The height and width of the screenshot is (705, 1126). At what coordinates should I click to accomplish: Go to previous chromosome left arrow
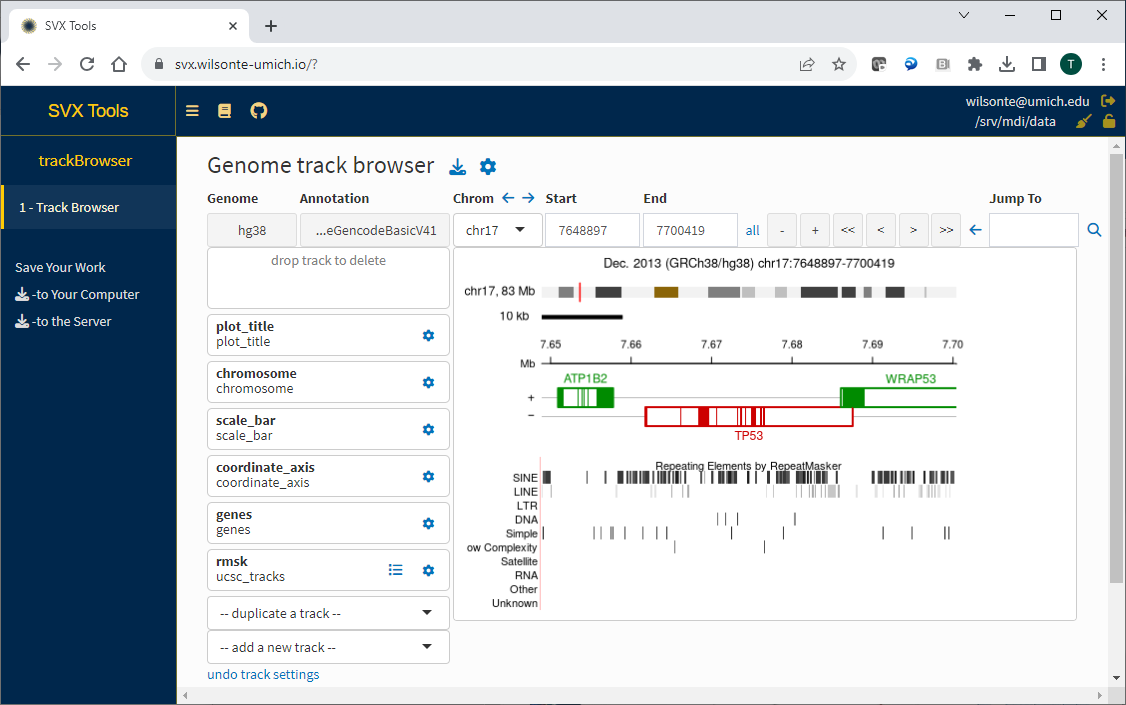[x=508, y=198]
